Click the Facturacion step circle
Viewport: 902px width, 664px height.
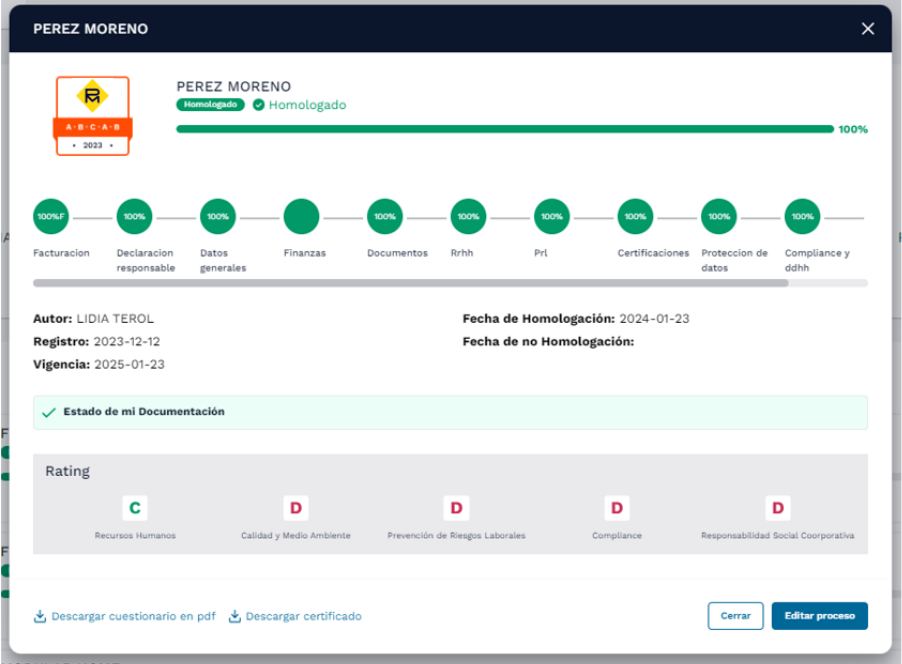click(x=51, y=216)
